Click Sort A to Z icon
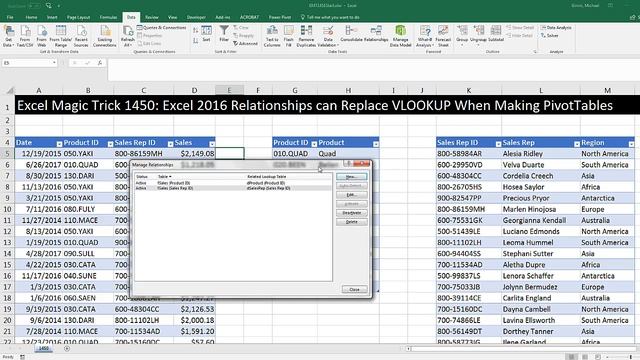Image resolution: width=640 pixels, height=360 pixels. pos(196,31)
